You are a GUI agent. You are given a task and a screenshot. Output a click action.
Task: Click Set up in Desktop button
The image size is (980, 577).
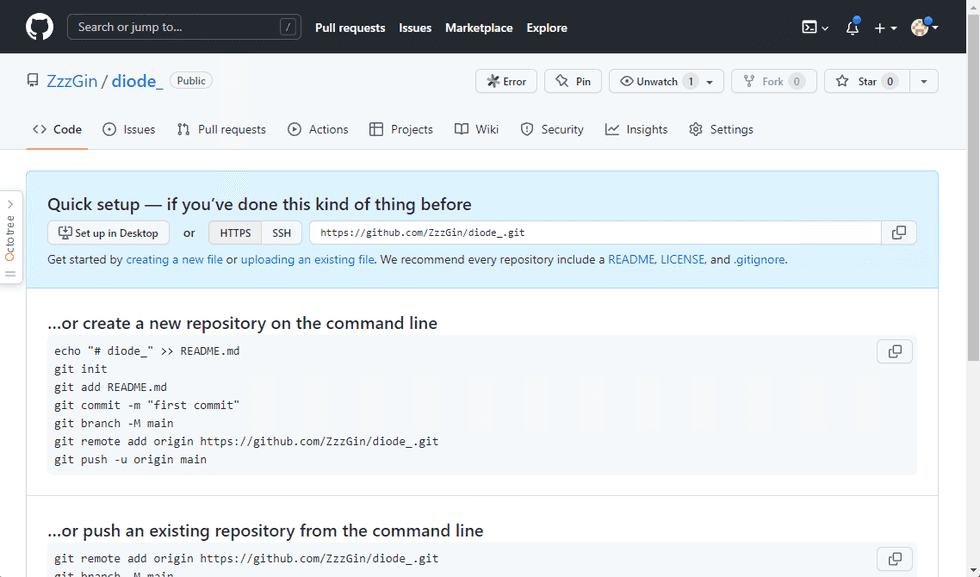coord(108,233)
